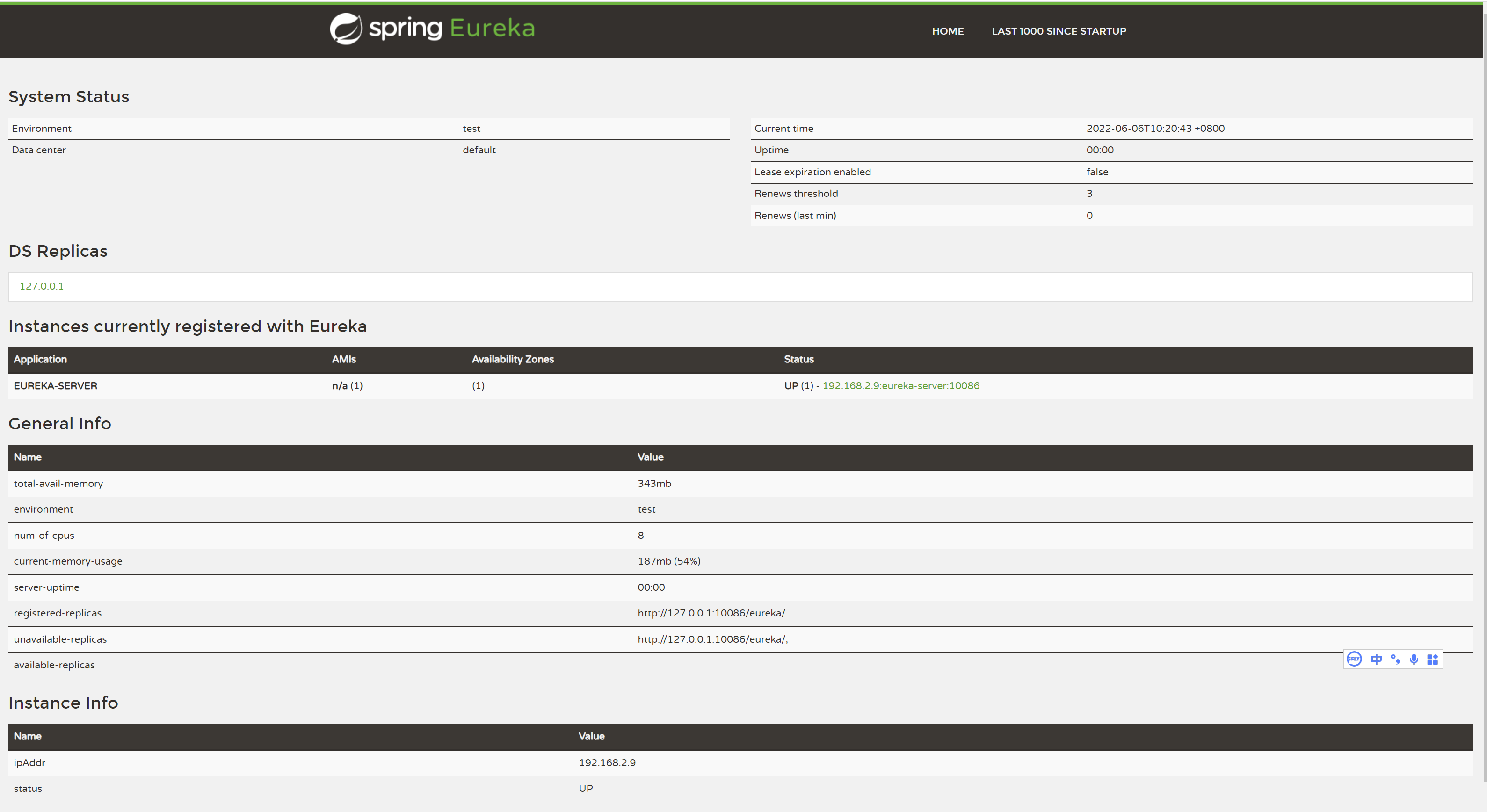The height and width of the screenshot is (812, 1487).
Task: Open LAST 1000 SINCE STARTUP page
Action: tap(1059, 31)
